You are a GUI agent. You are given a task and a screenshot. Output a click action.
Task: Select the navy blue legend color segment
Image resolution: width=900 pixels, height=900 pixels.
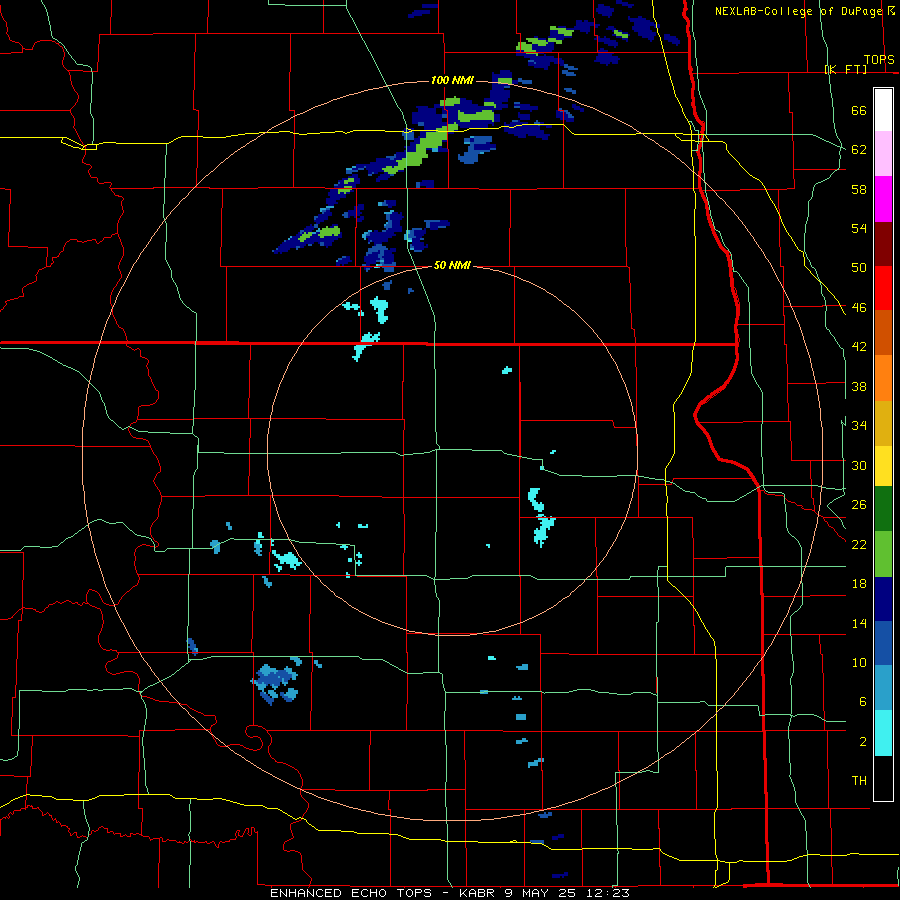[x=883, y=599]
